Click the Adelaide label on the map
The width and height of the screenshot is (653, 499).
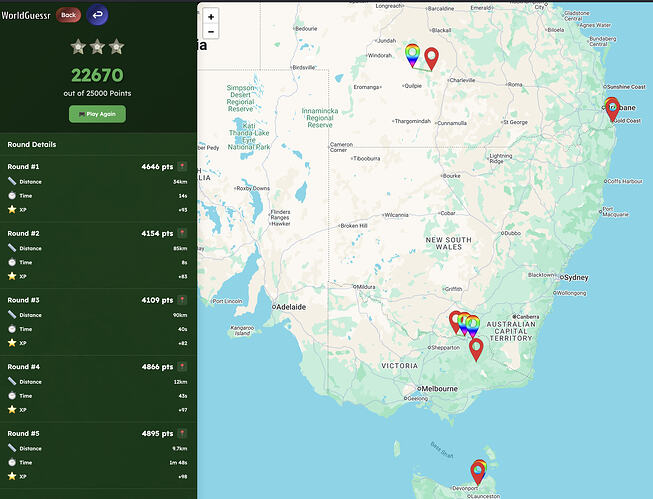pyautogui.click(x=291, y=307)
